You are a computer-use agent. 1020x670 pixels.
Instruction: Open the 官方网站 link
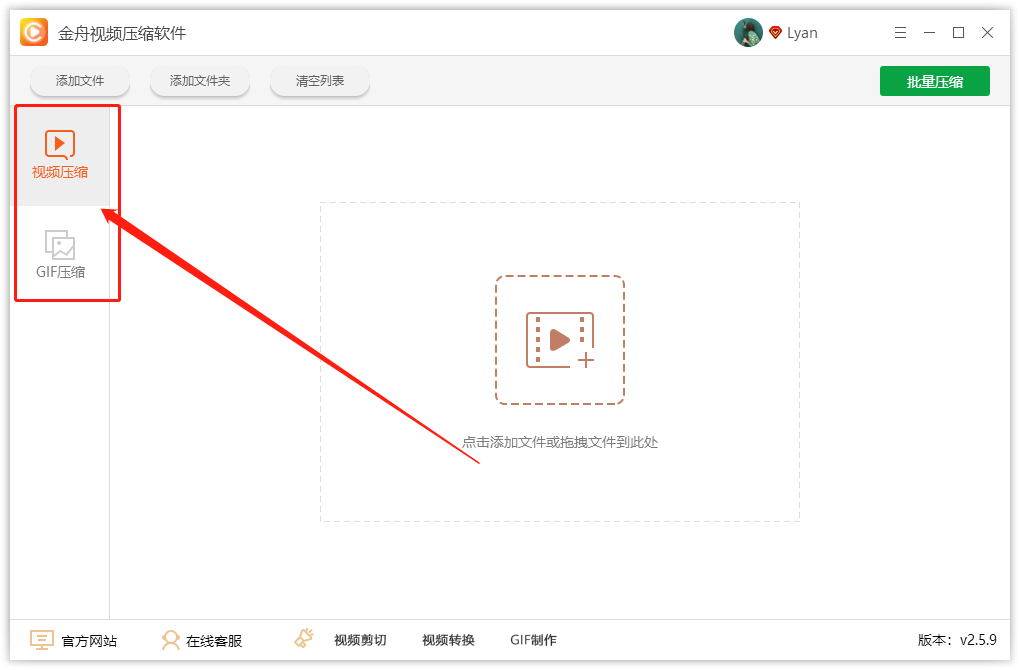(x=89, y=641)
